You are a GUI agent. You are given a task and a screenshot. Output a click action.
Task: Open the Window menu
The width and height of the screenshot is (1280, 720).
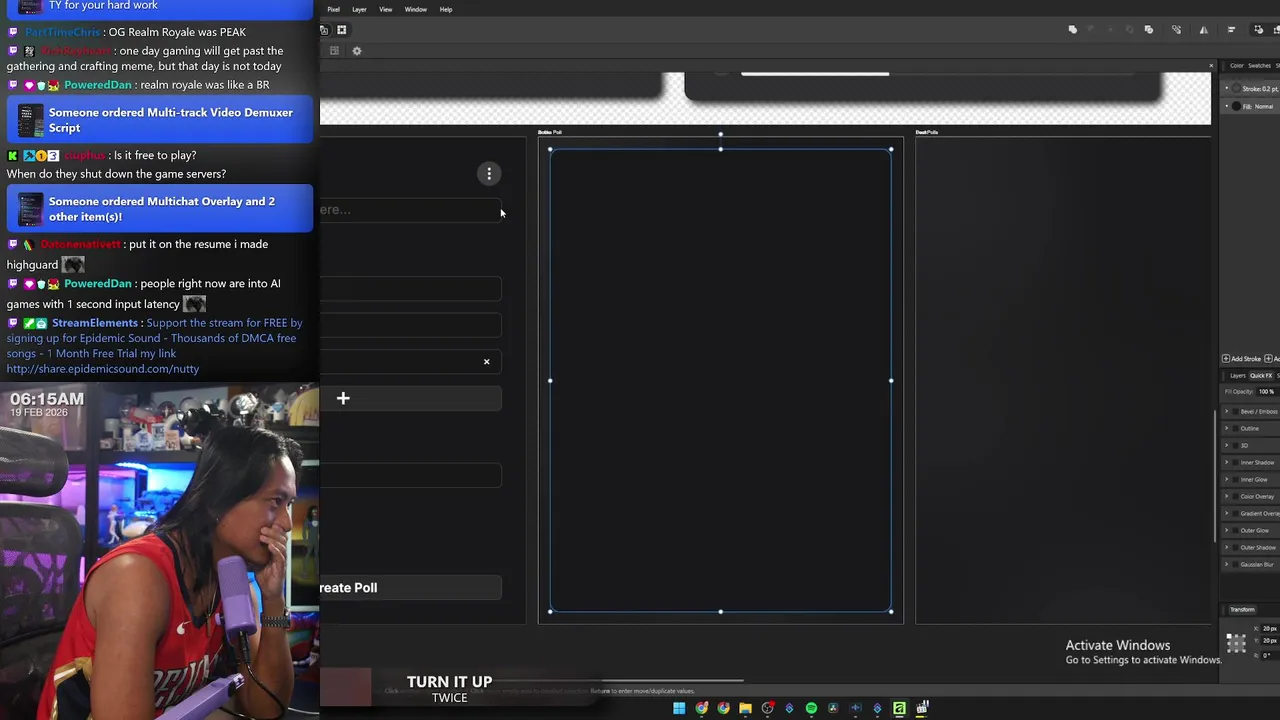point(416,10)
